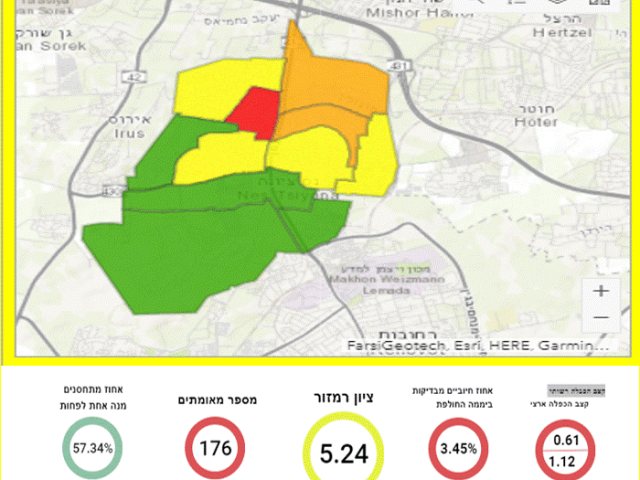Click the 0.61 over 1.12 doubling-rate gauge
Viewport: 640px width, 480px height.
click(x=565, y=450)
